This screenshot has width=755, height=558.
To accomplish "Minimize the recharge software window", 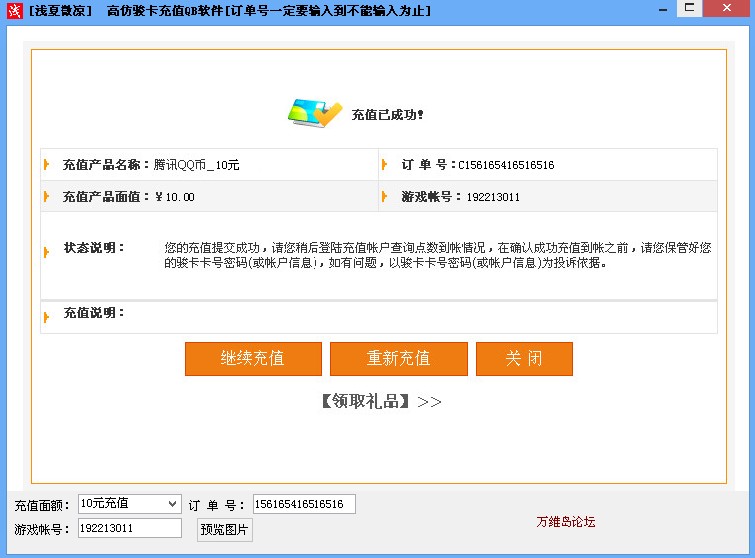I will point(663,9).
